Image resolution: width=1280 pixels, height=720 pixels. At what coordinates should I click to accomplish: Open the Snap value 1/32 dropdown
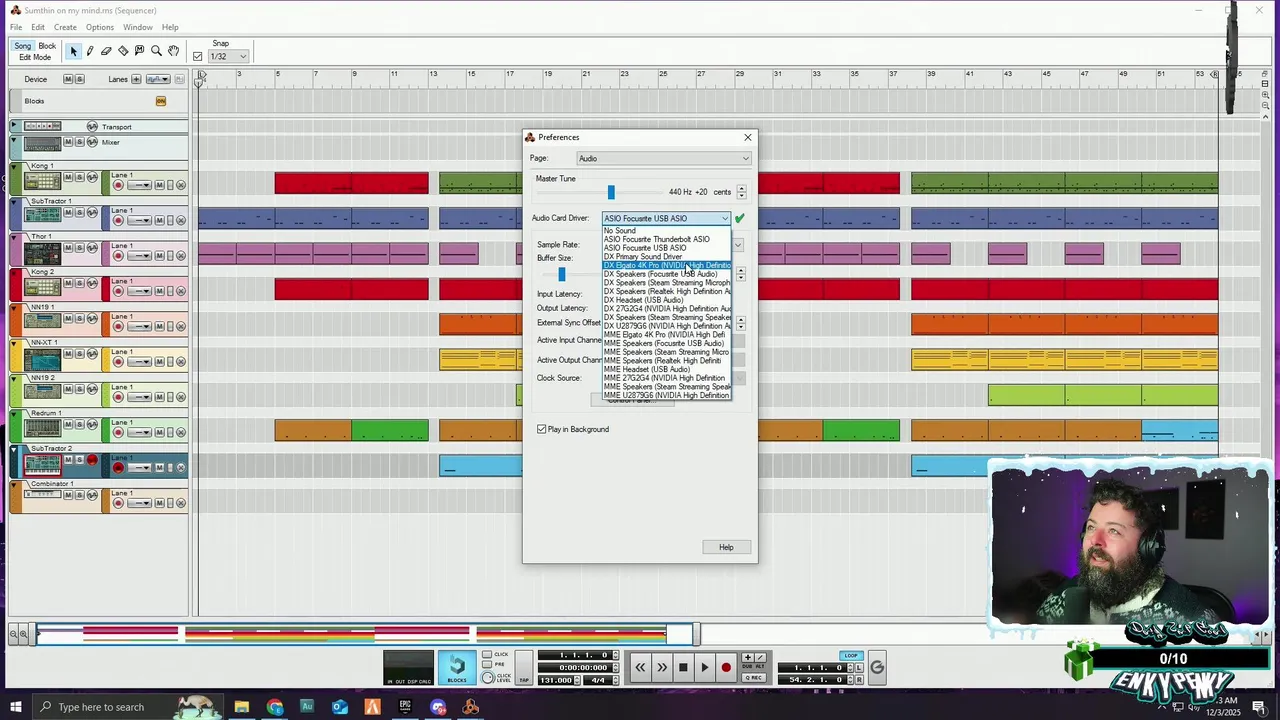coord(228,57)
